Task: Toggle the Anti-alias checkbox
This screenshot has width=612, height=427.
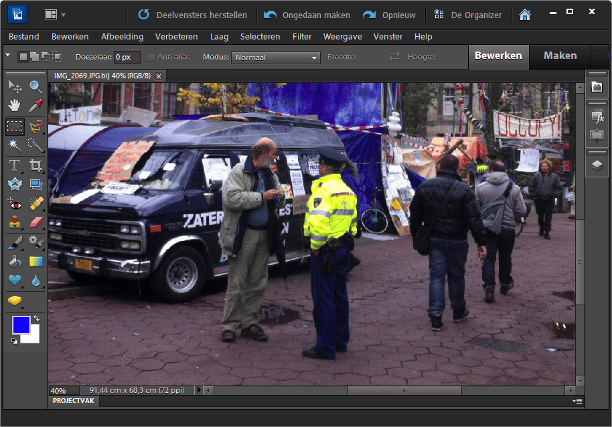Action: click(151, 57)
